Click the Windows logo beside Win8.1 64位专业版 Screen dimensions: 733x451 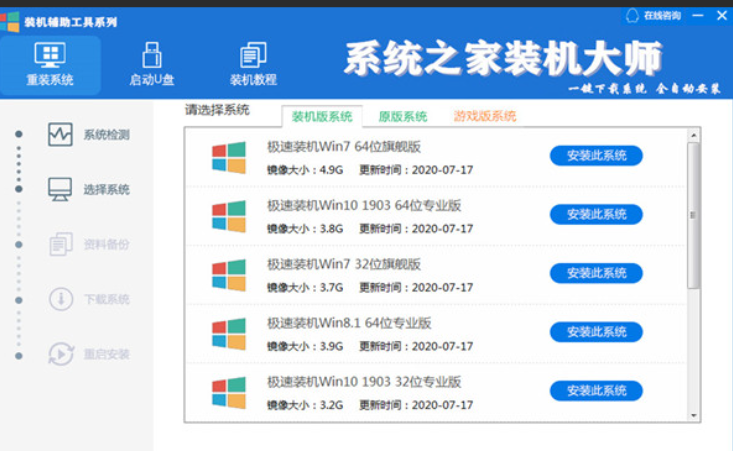(x=229, y=334)
